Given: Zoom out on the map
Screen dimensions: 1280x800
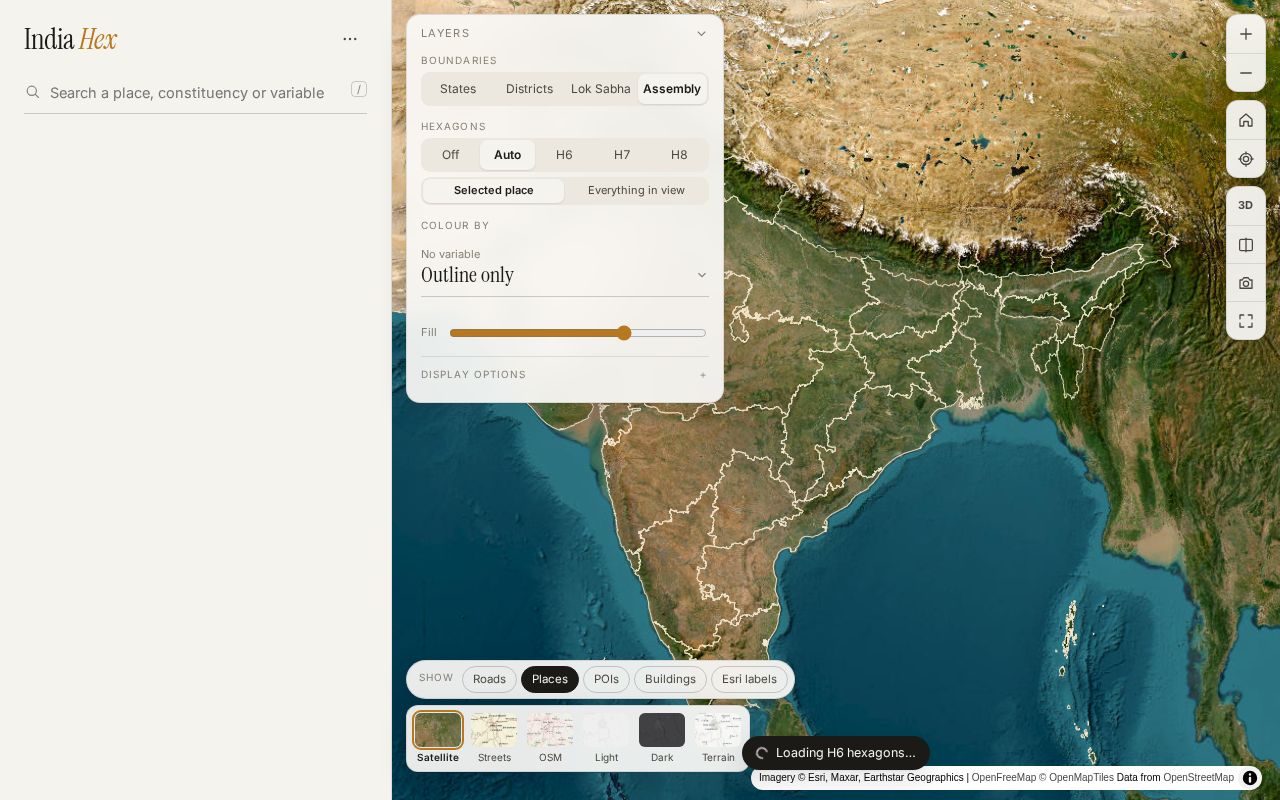Looking at the screenshot, I should point(1246,73).
